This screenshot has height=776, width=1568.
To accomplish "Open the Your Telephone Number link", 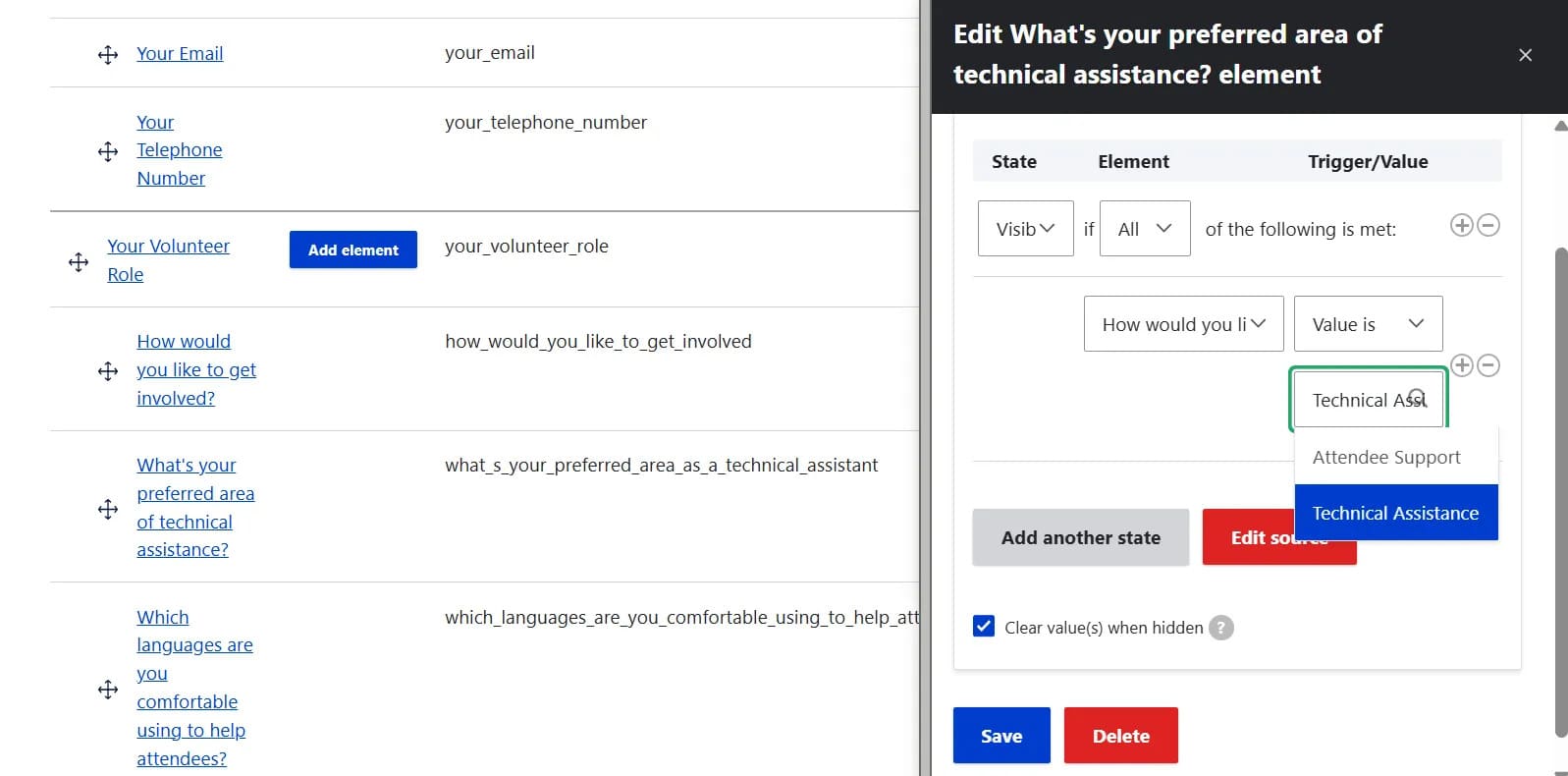I will pyautogui.click(x=180, y=150).
